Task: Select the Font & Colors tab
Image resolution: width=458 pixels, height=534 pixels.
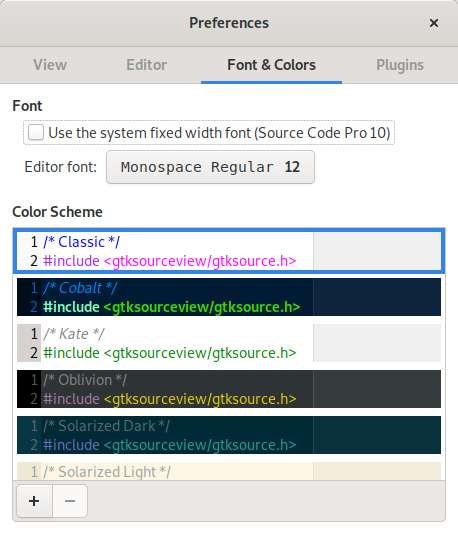Action: (271, 65)
